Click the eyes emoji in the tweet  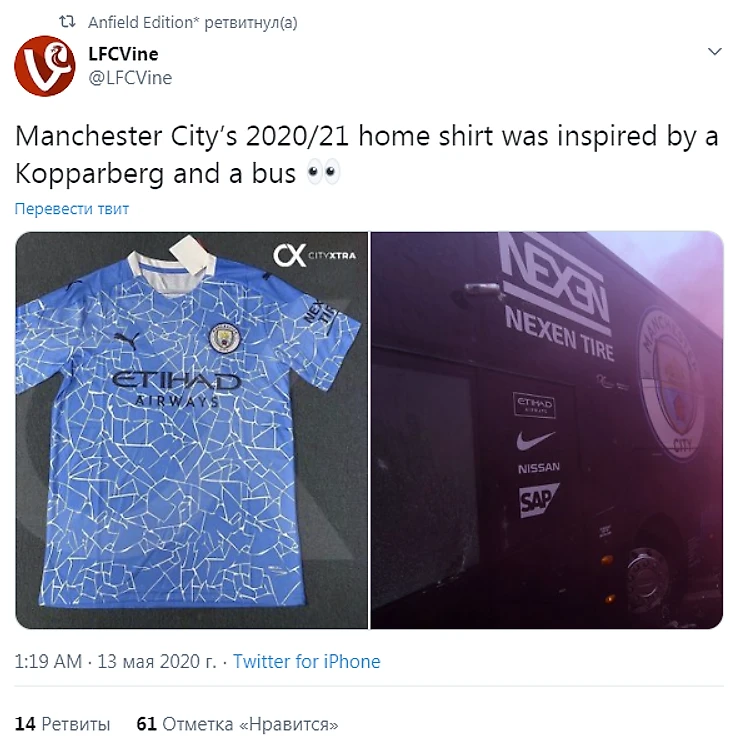323,172
